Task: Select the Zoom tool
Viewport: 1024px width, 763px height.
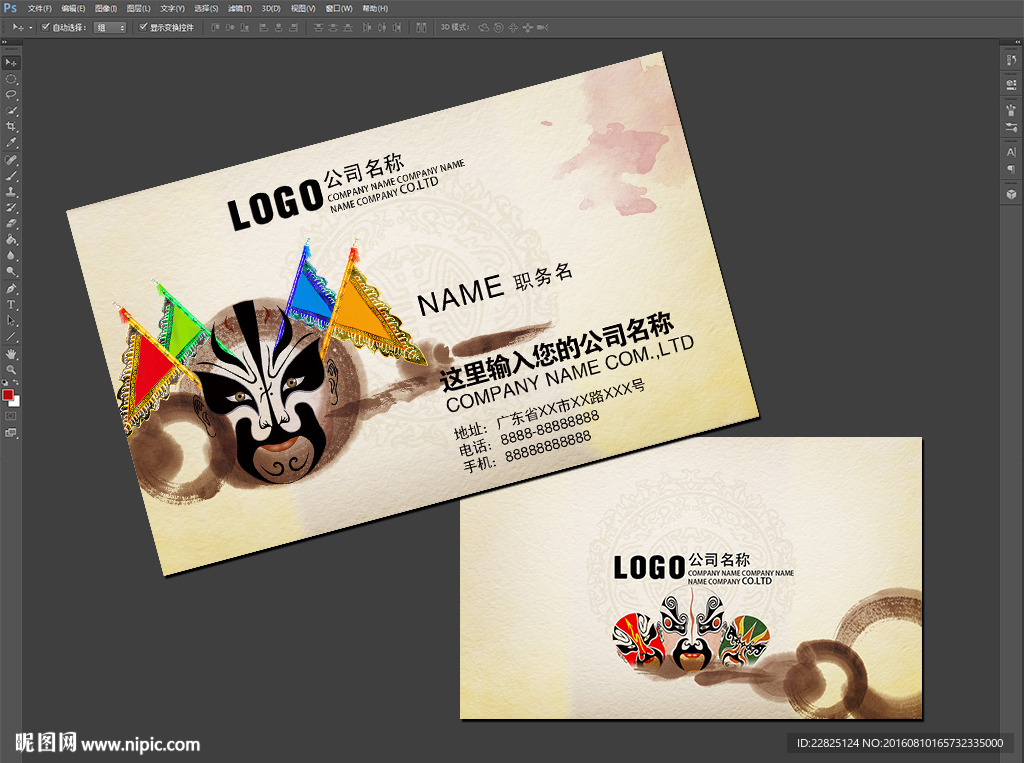Action: coord(11,370)
